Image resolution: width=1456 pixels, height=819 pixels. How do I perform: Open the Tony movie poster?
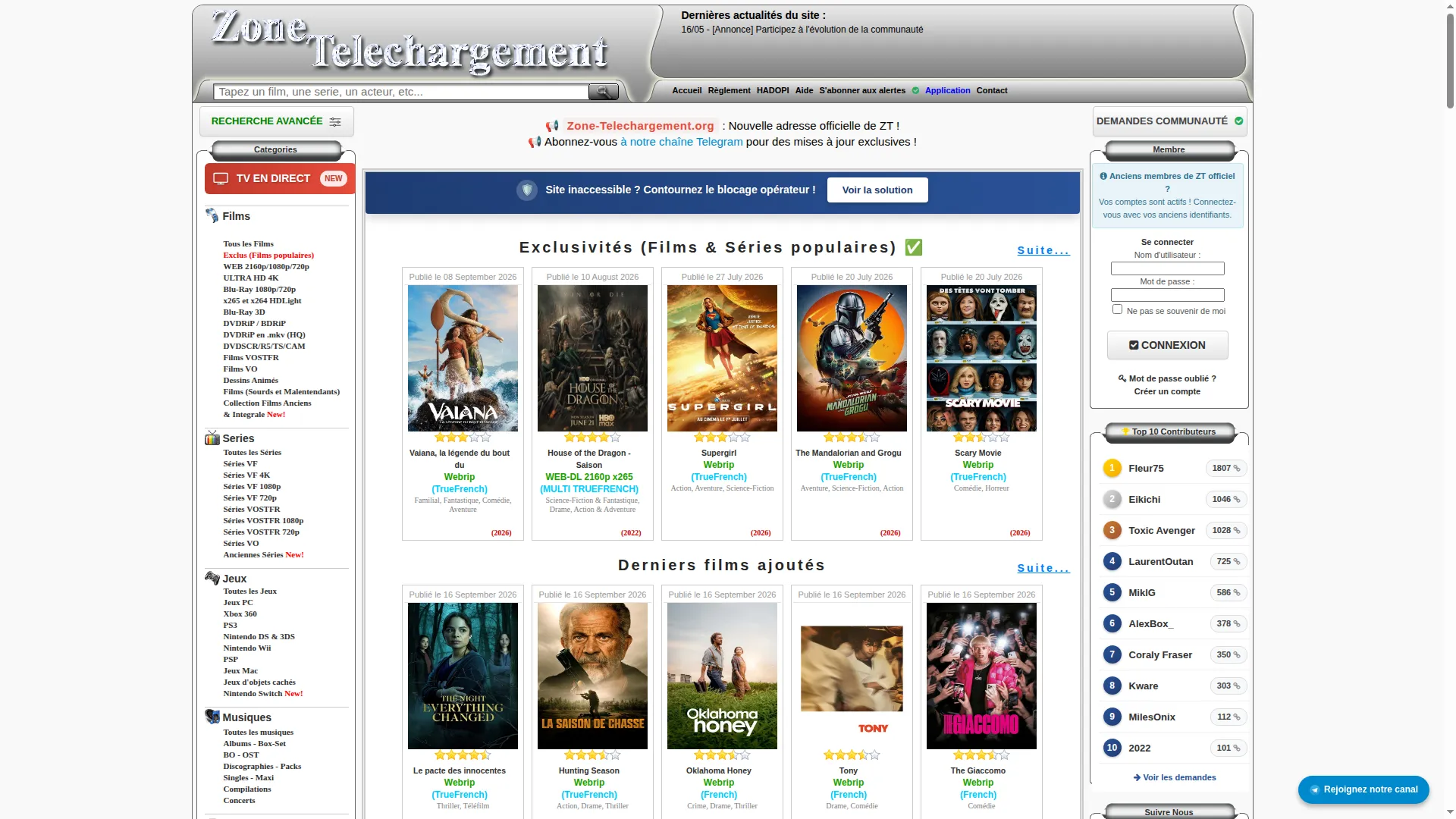point(852,676)
